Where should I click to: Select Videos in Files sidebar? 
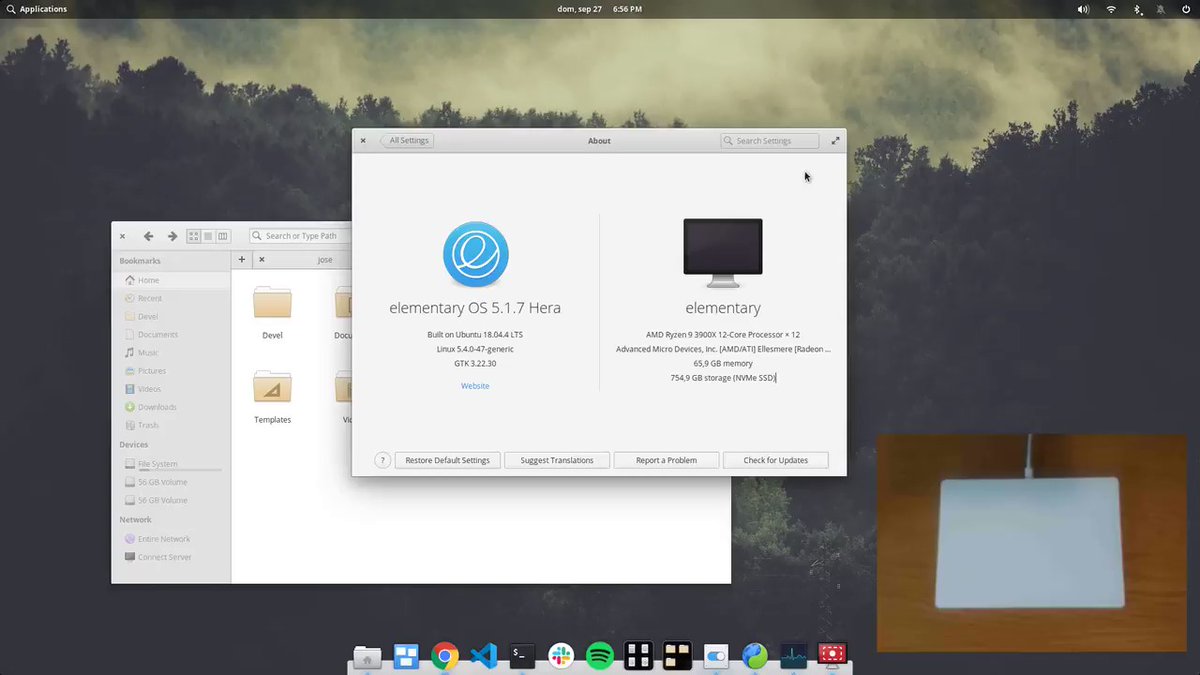pyautogui.click(x=171, y=389)
